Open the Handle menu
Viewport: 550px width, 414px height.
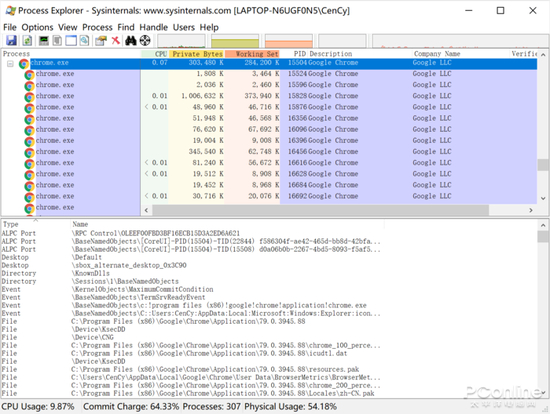(154, 27)
